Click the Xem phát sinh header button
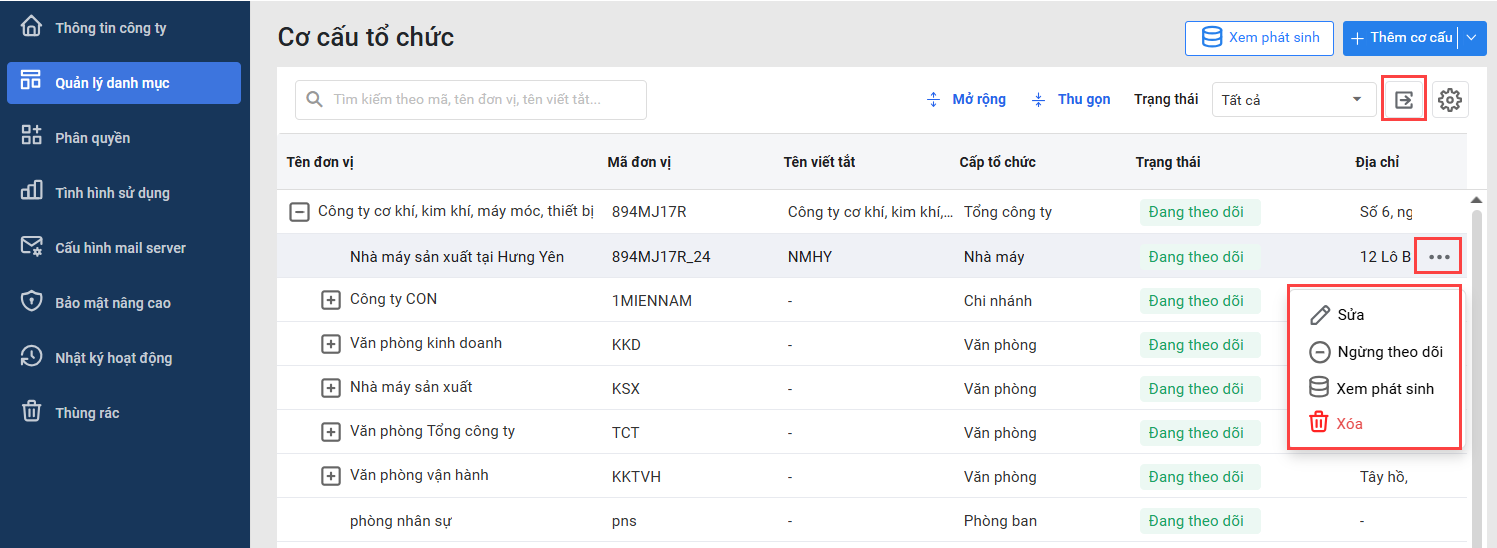Screen dimensions: 1497x548 click(x=1260, y=38)
